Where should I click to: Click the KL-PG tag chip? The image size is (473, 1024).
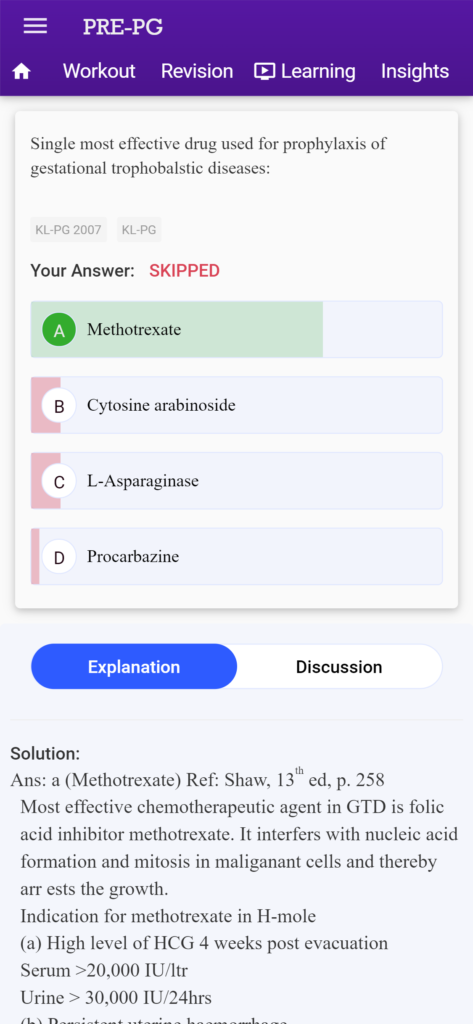(139, 230)
